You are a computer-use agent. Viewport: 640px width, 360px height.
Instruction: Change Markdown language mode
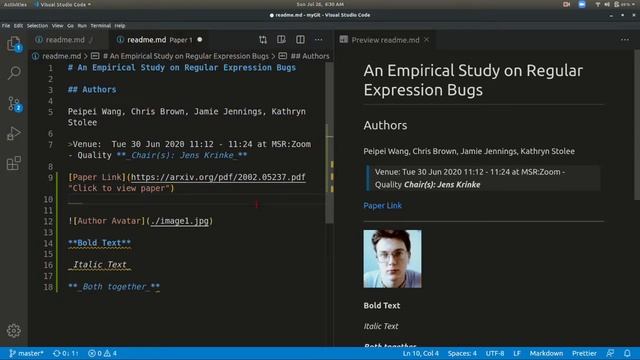click(x=546, y=353)
